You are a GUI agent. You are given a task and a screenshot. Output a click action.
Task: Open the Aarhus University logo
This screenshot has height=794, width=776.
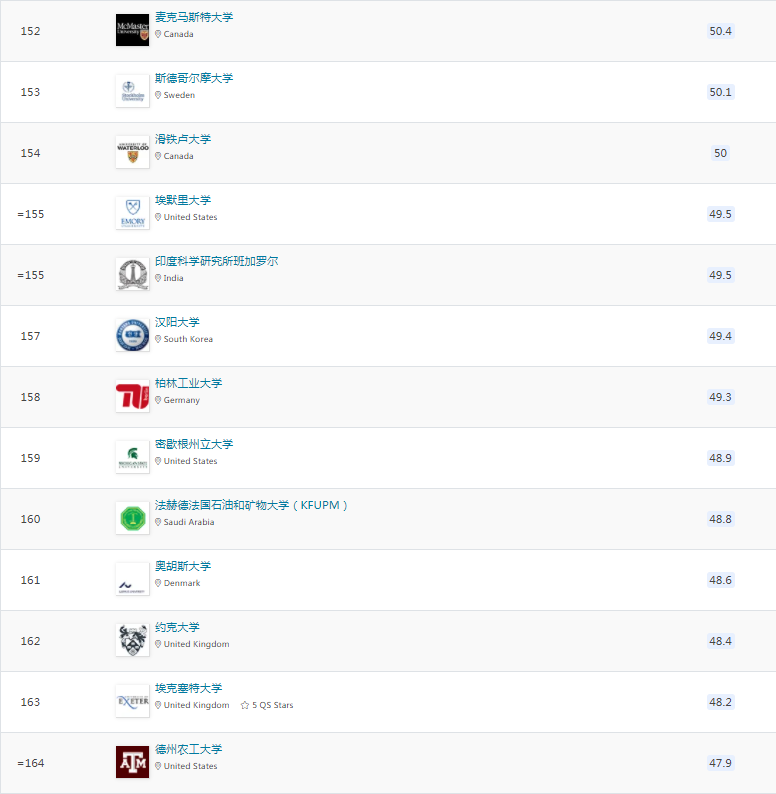coord(132,579)
